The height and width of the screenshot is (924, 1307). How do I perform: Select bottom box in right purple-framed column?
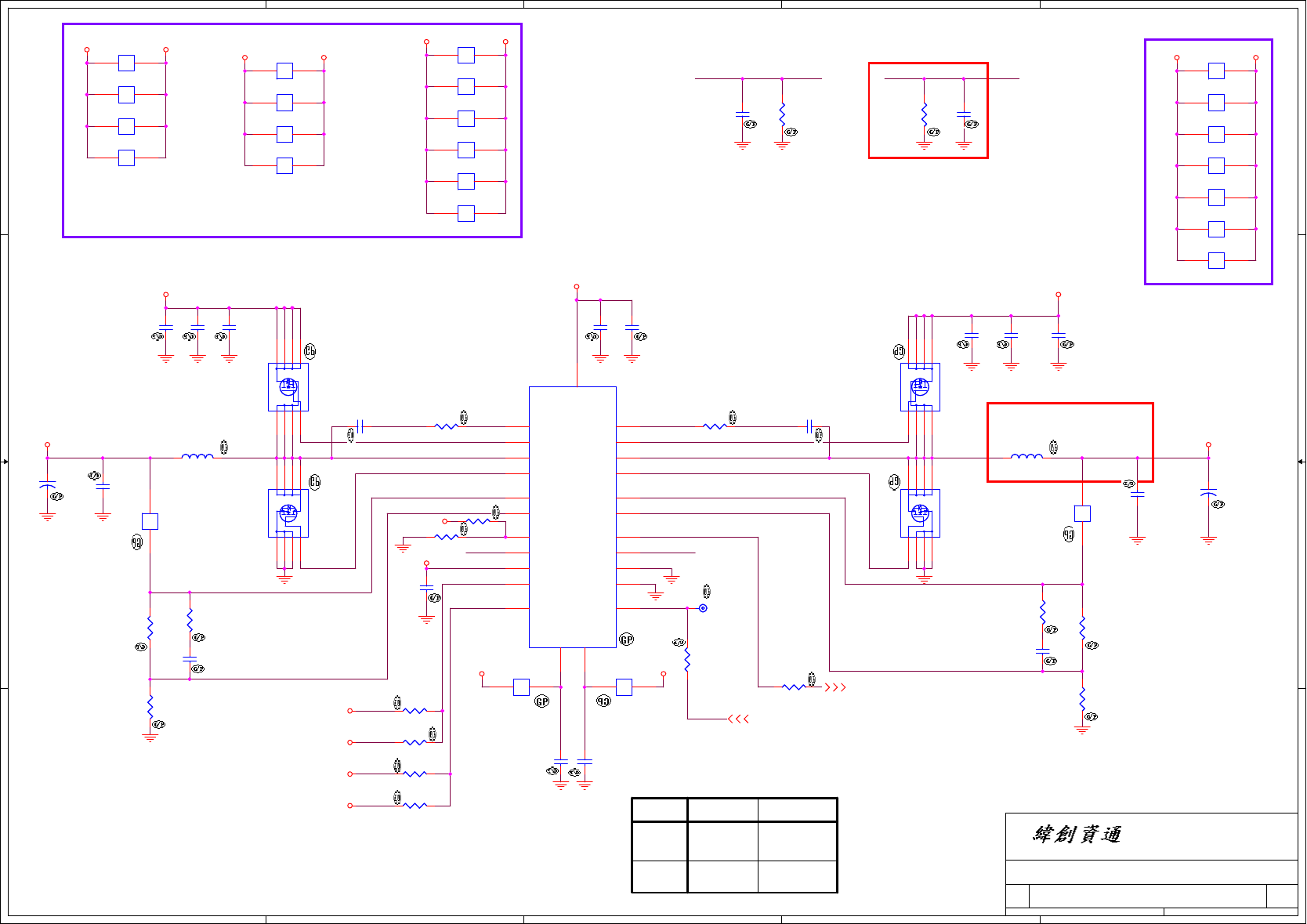[x=1216, y=260]
